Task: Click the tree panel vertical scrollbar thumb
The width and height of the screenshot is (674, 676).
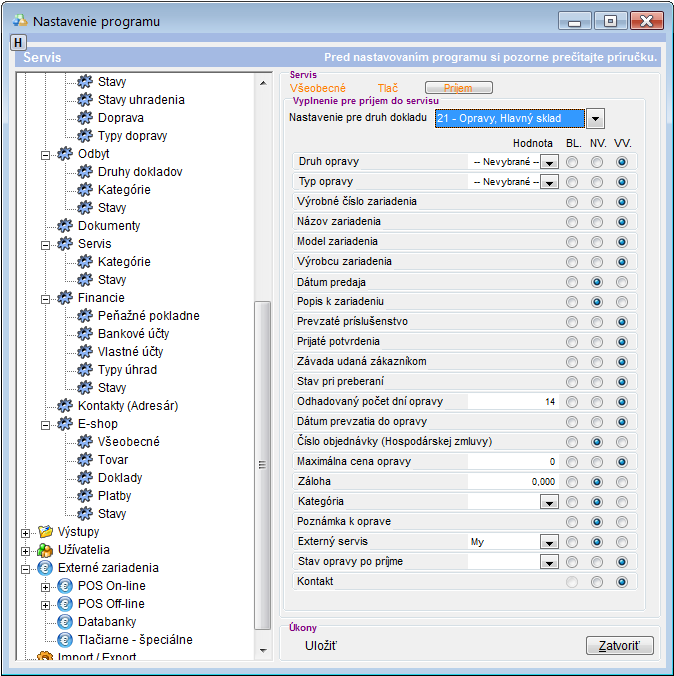Action: pos(263,460)
